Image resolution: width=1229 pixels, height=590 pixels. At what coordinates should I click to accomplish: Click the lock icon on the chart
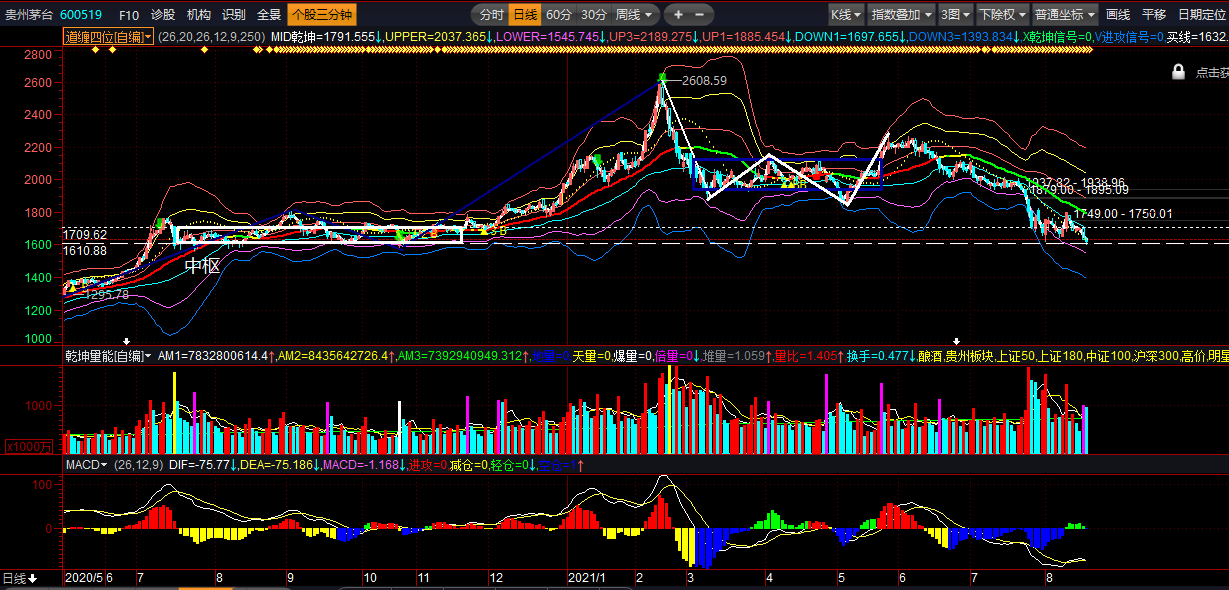click(1178, 72)
